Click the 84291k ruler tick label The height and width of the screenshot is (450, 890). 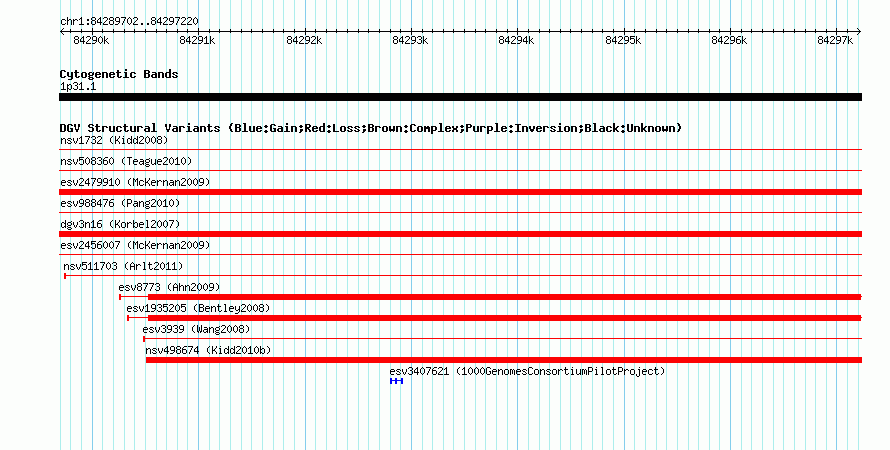point(198,40)
